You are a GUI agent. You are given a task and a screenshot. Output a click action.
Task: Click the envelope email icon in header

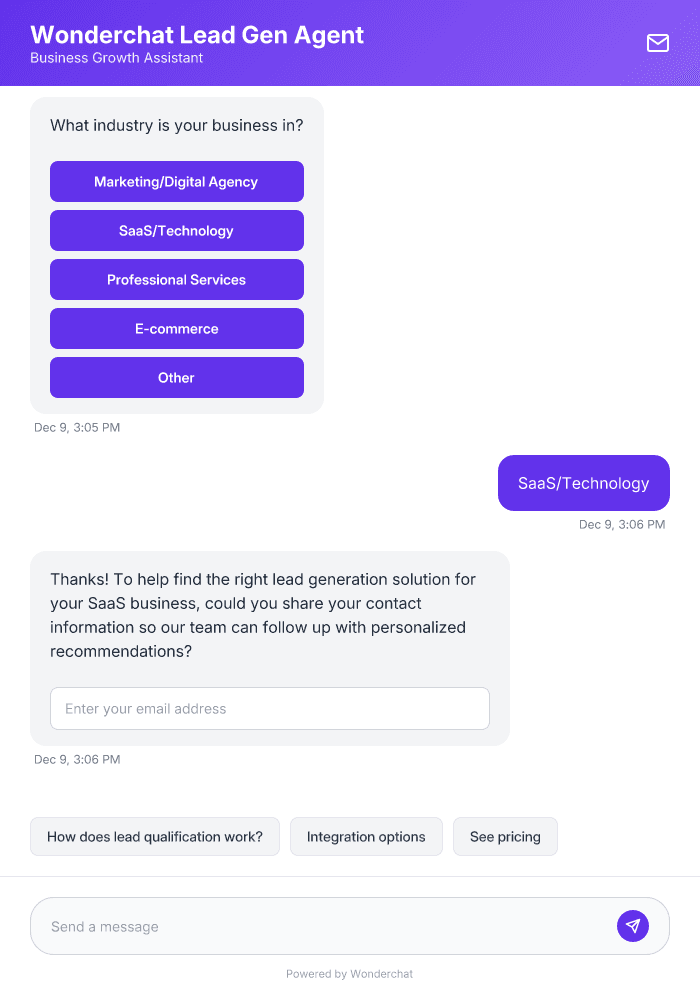657,43
